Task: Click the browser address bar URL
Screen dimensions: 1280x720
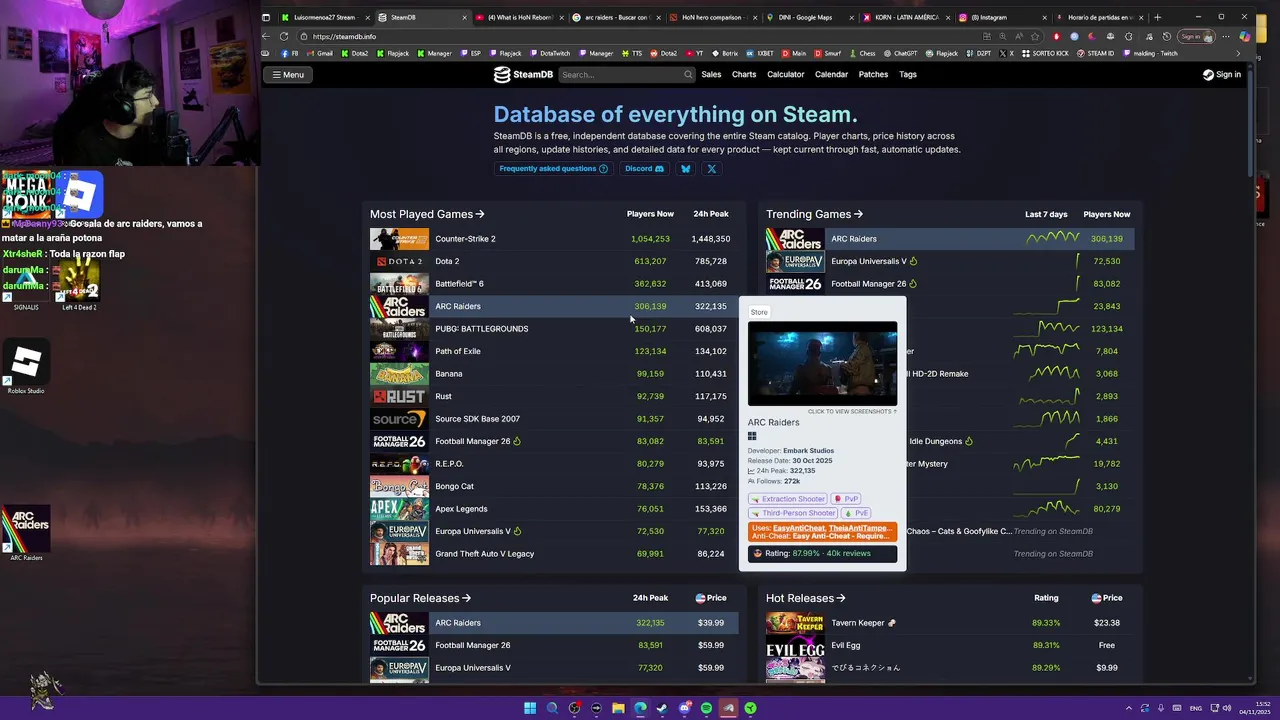Action: 345,36
